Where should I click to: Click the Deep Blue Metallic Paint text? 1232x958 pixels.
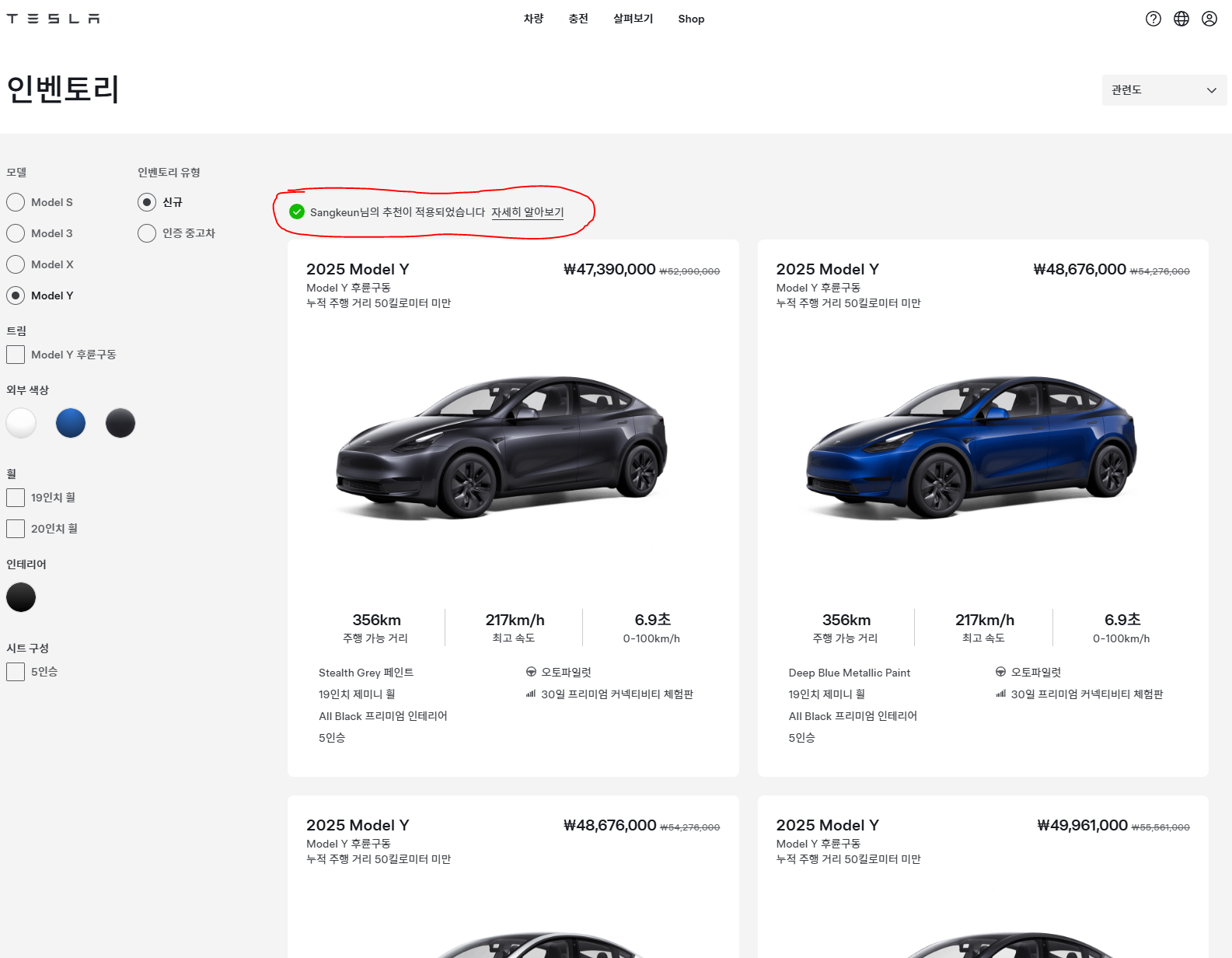point(850,673)
